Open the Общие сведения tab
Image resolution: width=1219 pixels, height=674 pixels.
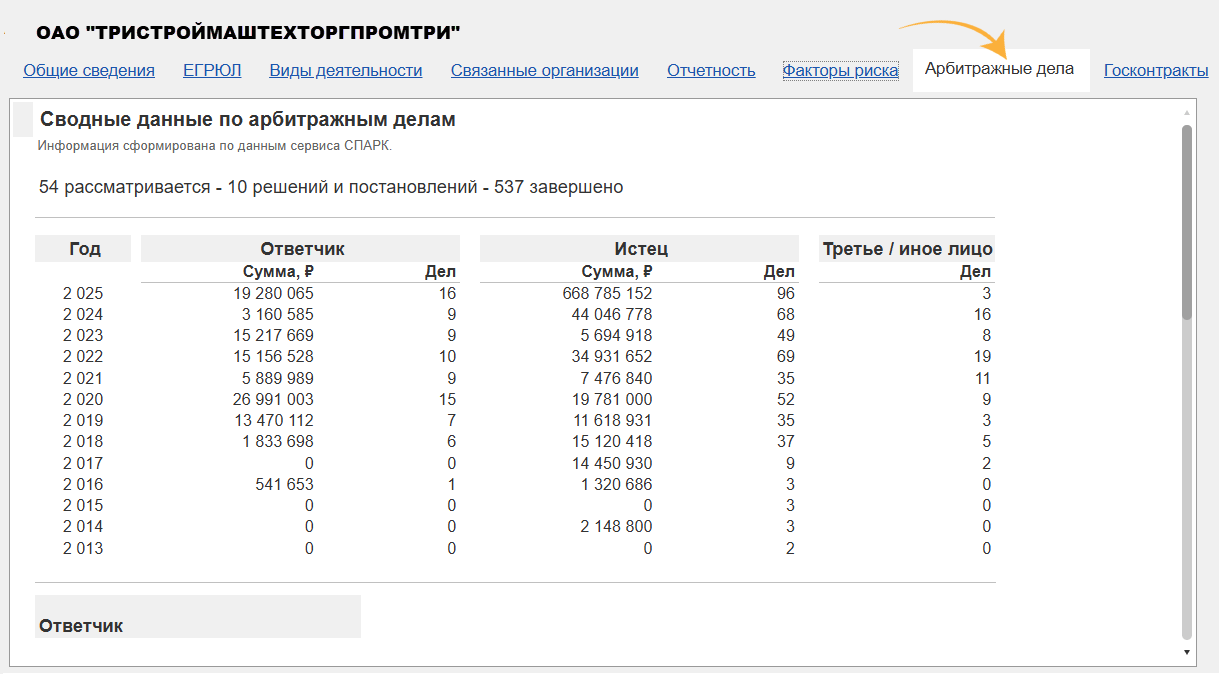89,70
